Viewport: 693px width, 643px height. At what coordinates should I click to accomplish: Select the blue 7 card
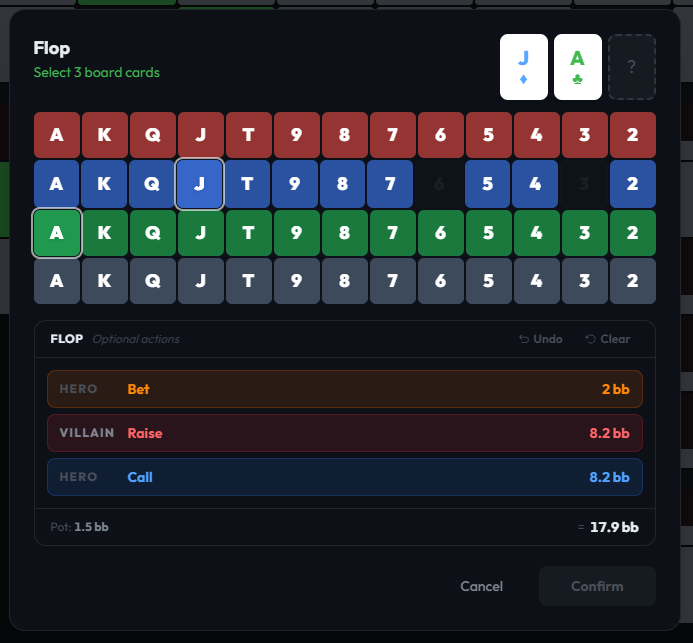click(393, 184)
